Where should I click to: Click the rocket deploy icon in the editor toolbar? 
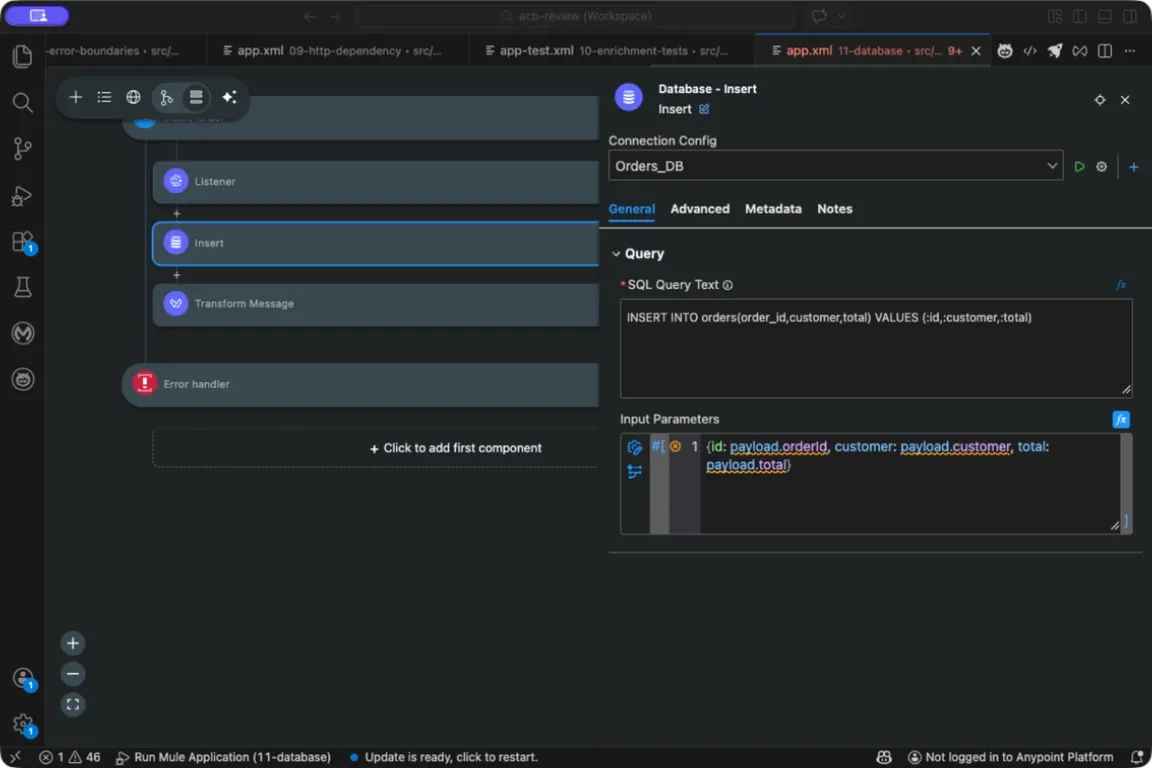click(1054, 51)
